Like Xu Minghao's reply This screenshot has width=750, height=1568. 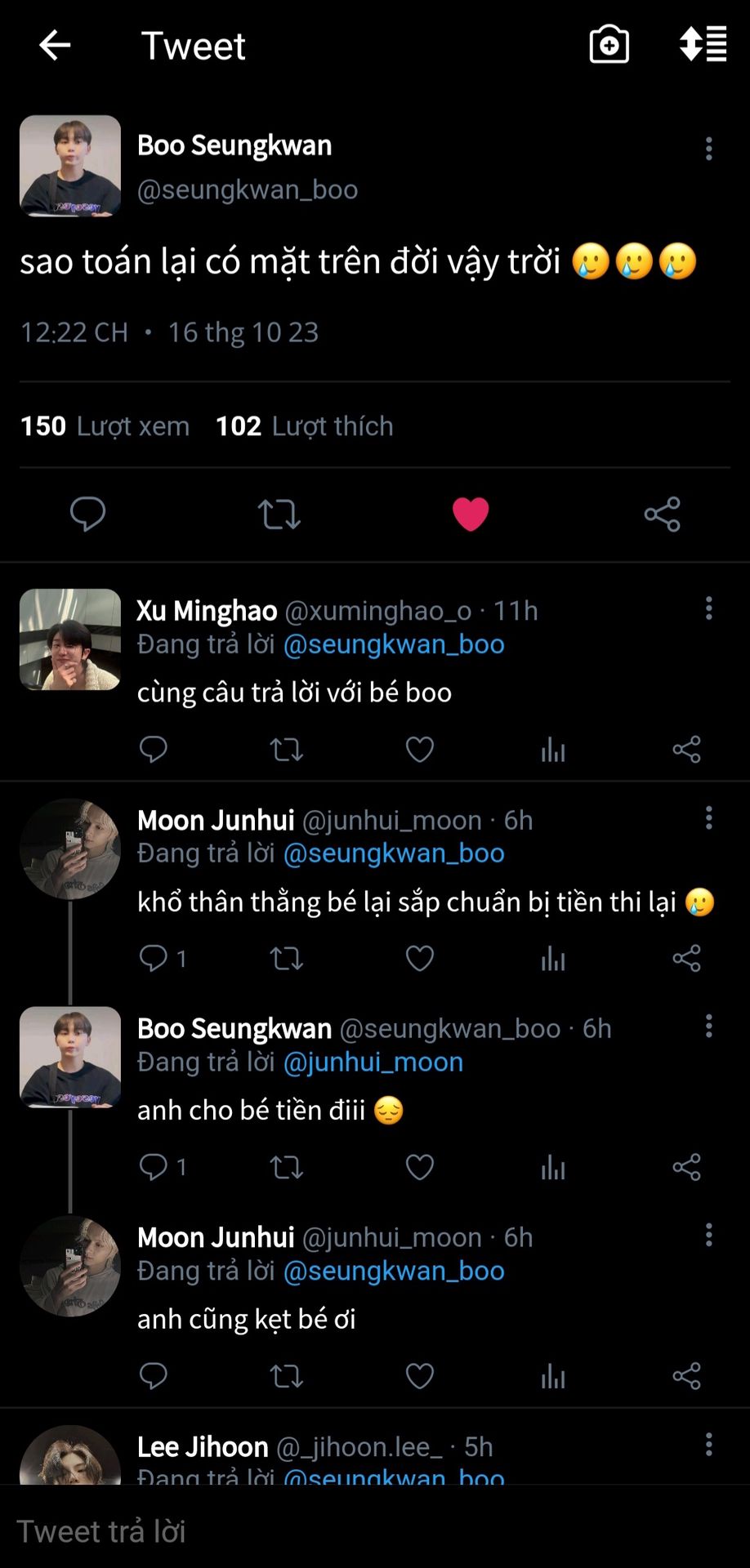(420, 750)
